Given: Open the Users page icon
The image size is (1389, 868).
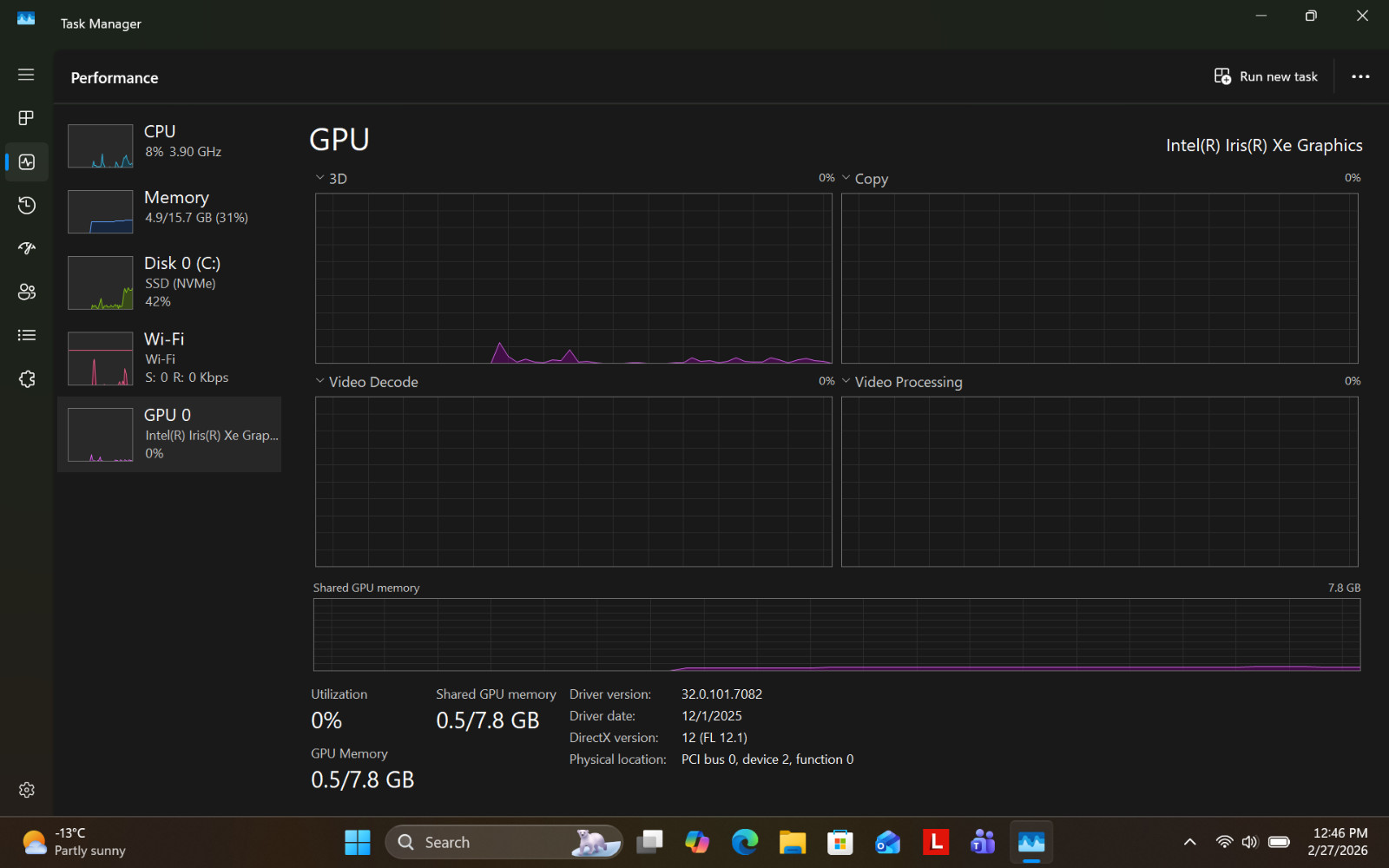Looking at the screenshot, I should click(26, 292).
